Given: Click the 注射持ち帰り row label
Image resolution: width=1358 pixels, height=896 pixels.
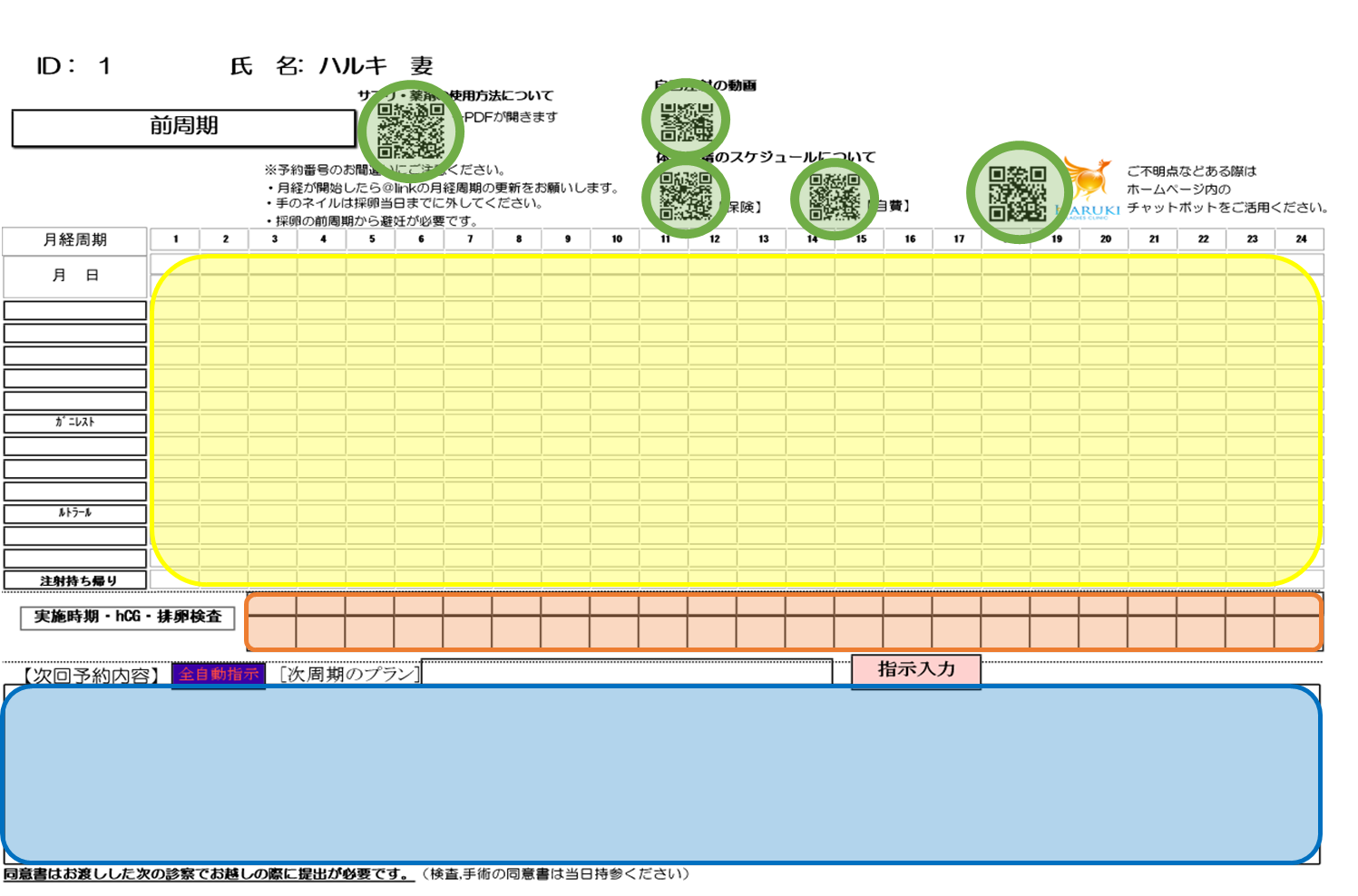Looking at the screenshot, I should click(75, 580).
